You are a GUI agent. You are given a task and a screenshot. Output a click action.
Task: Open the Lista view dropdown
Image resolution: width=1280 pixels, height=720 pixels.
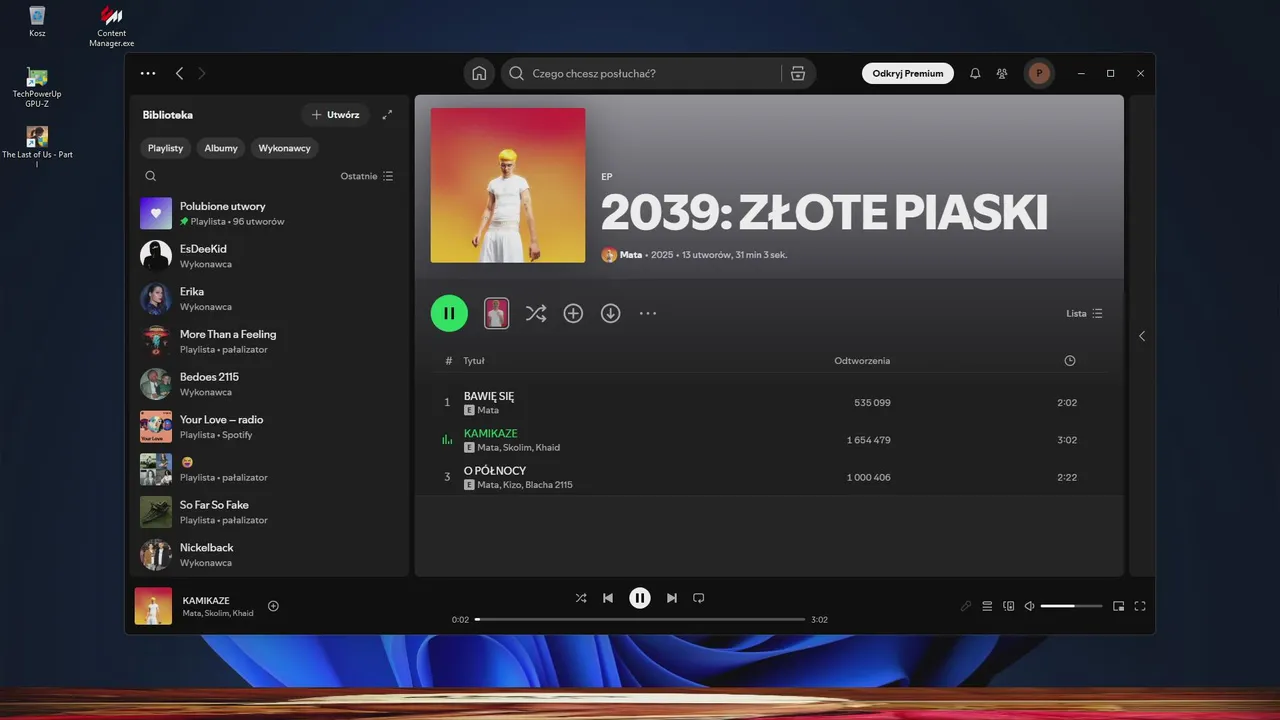[1084, 313]
